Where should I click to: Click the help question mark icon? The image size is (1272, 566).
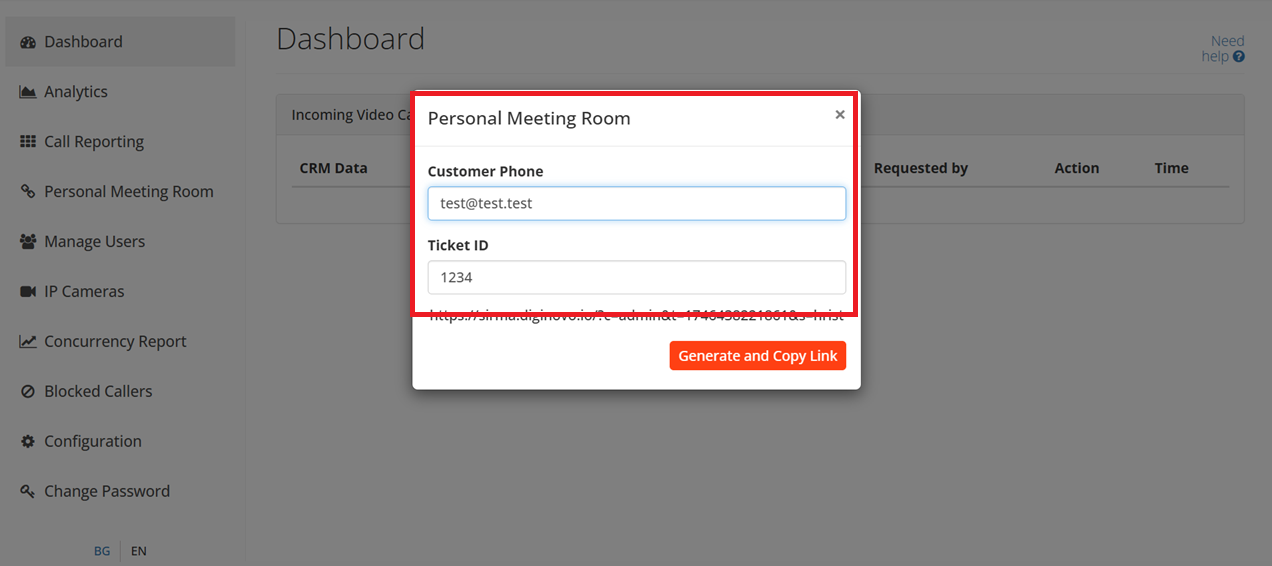(1239, 57)
